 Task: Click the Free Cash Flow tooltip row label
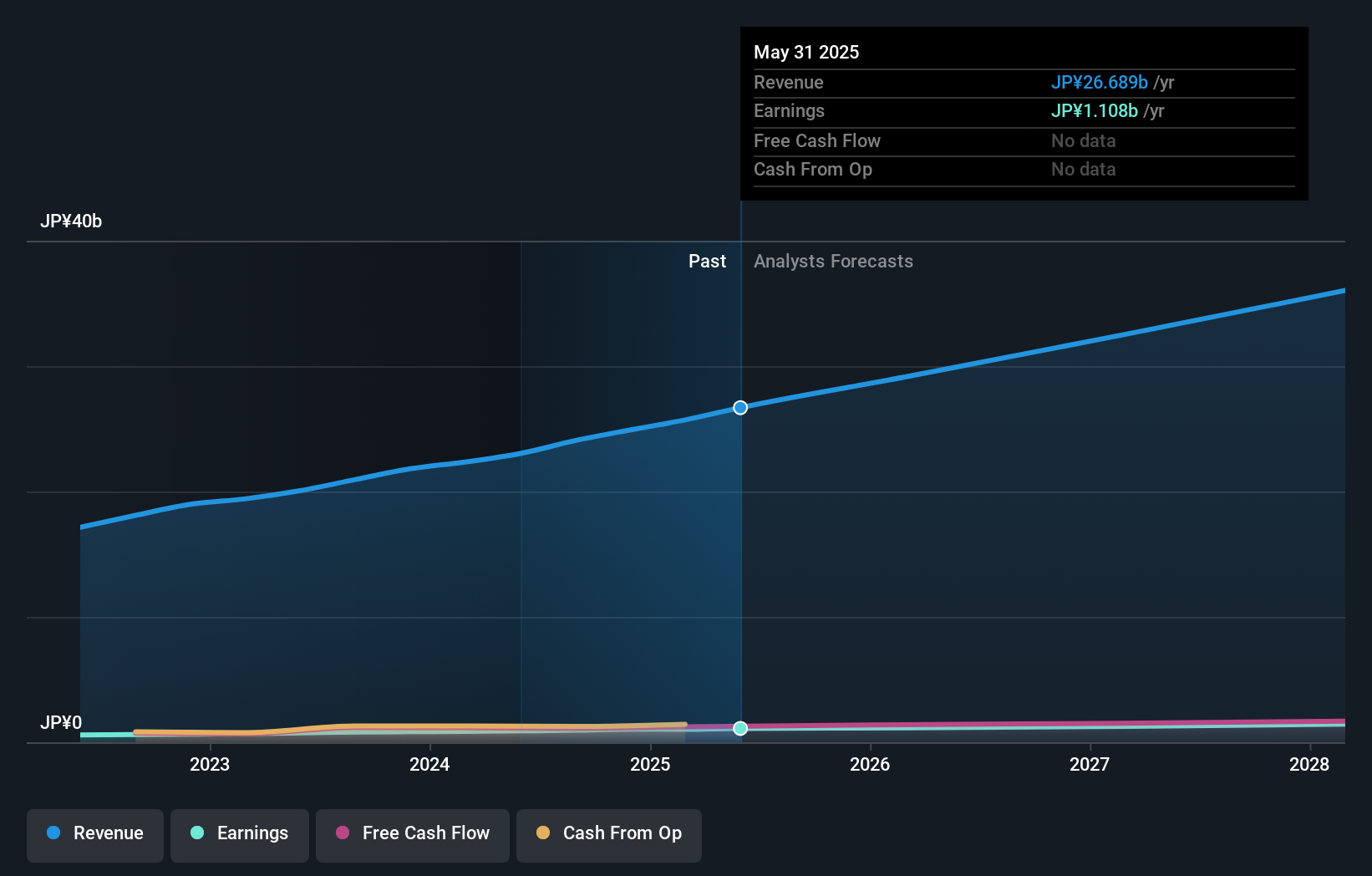click(817, 140)
